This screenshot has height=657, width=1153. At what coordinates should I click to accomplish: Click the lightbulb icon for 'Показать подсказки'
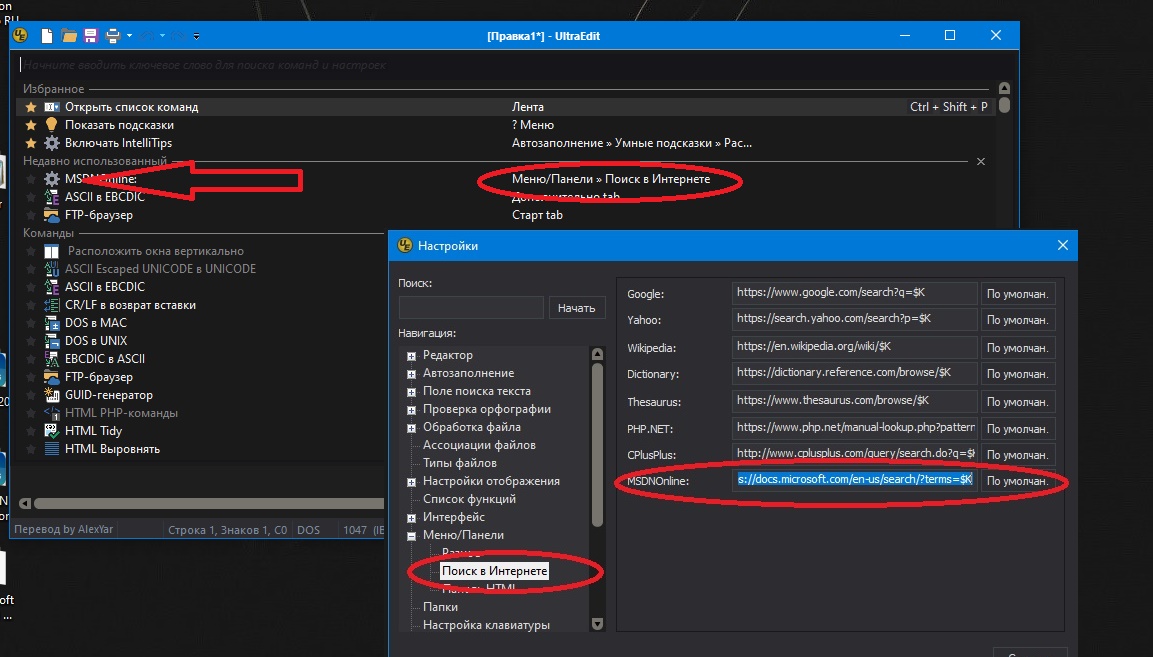(x=51, y=124)
